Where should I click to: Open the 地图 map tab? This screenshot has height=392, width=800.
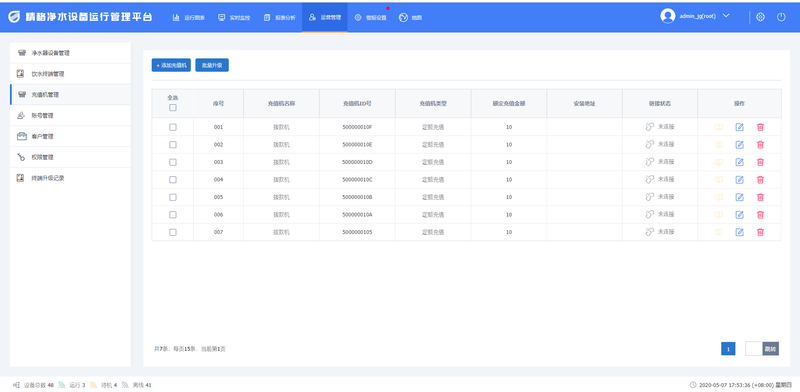[x=411, y=17]
